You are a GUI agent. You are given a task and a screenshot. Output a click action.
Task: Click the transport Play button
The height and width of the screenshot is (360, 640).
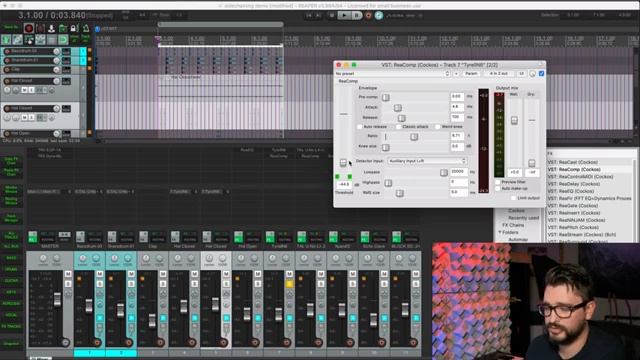344,15
